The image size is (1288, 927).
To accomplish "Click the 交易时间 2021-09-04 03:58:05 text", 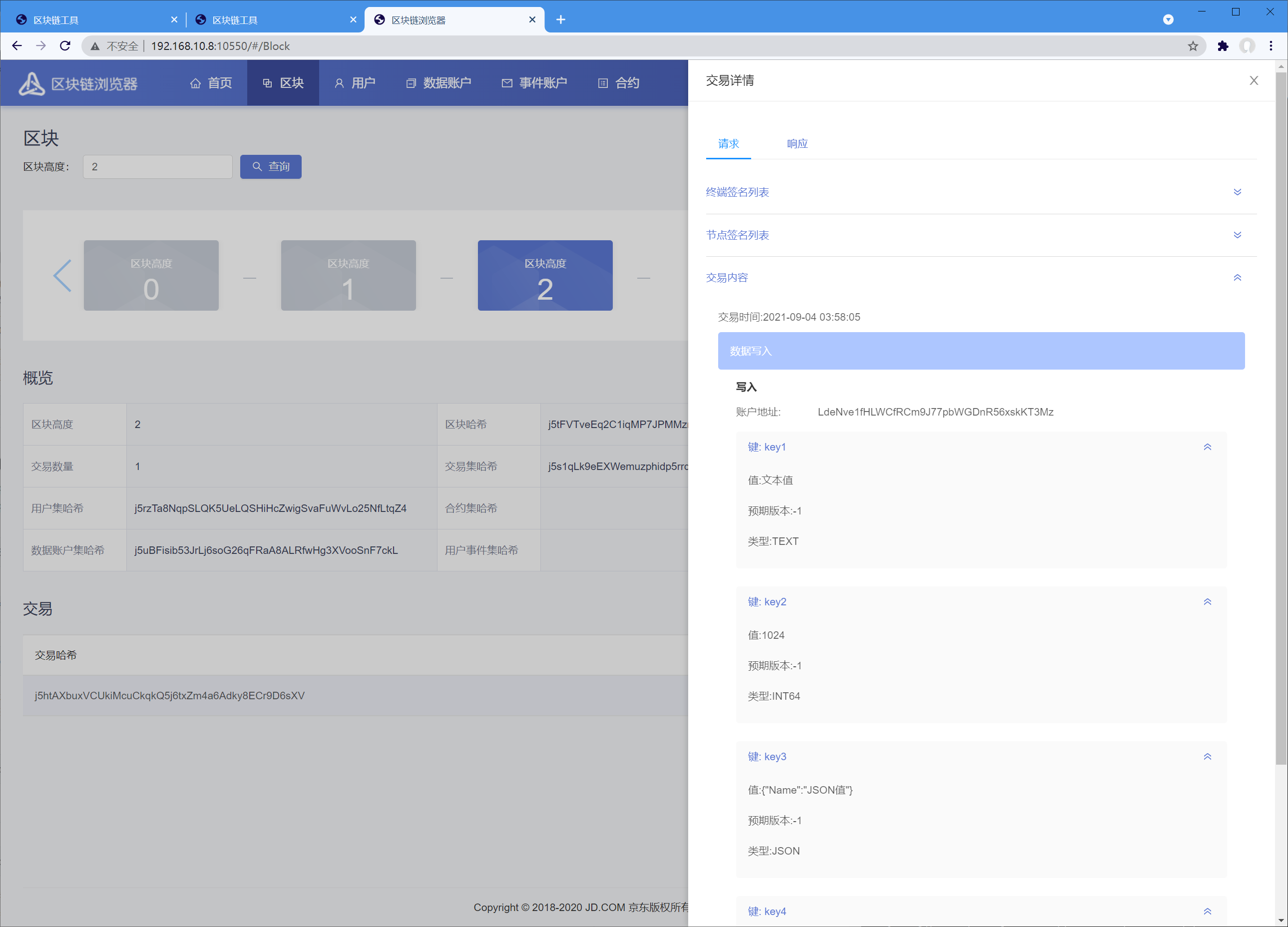I will coord(789,317).
